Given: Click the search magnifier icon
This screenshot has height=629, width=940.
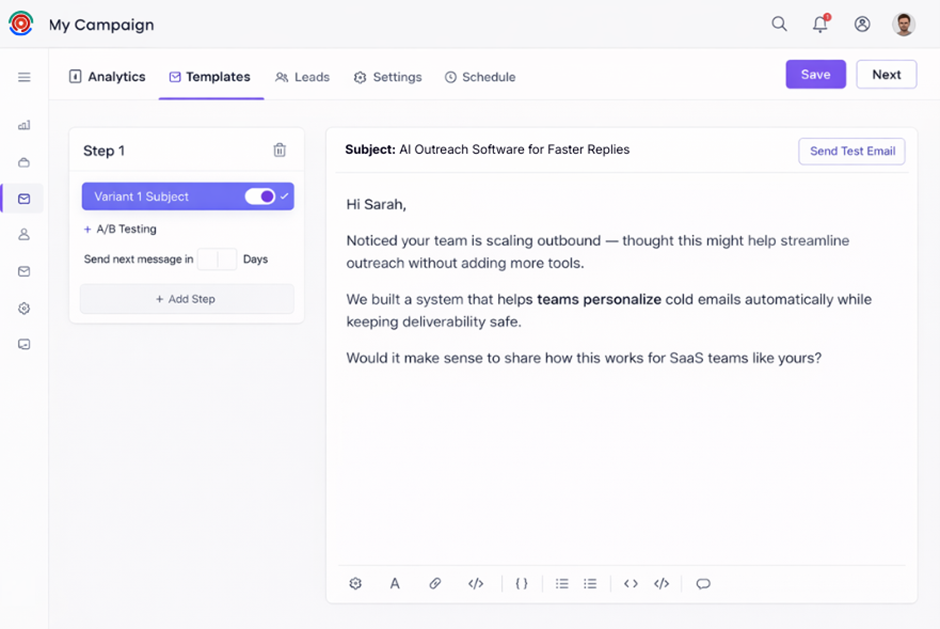Looking at the screenshot, I should [779, 24].
